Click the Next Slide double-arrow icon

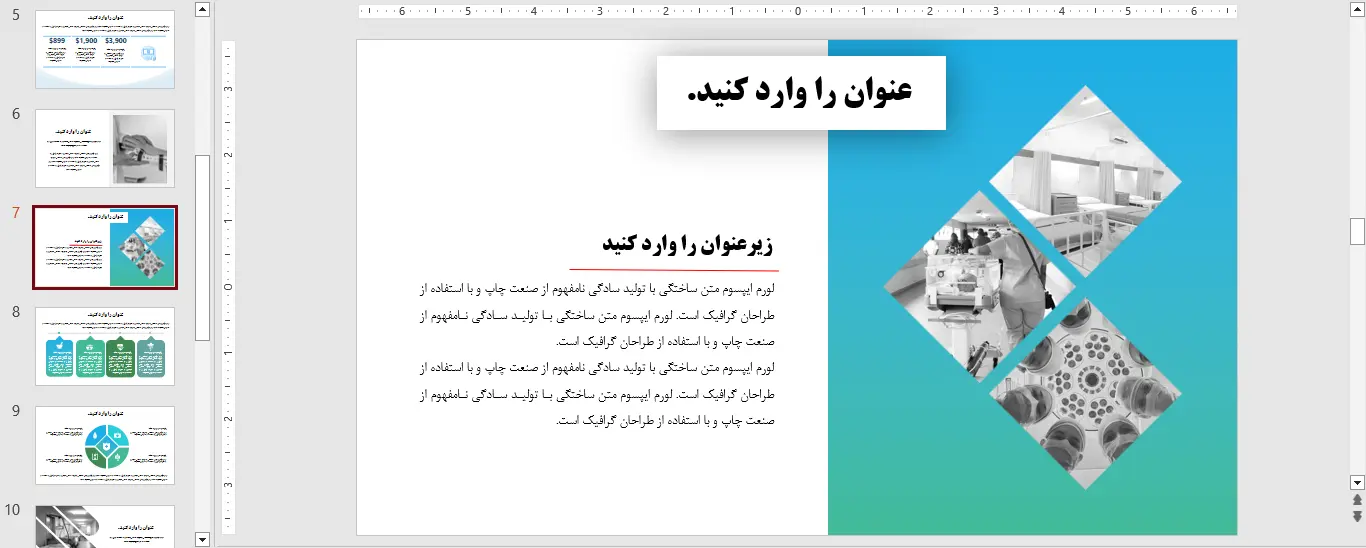1357,516
